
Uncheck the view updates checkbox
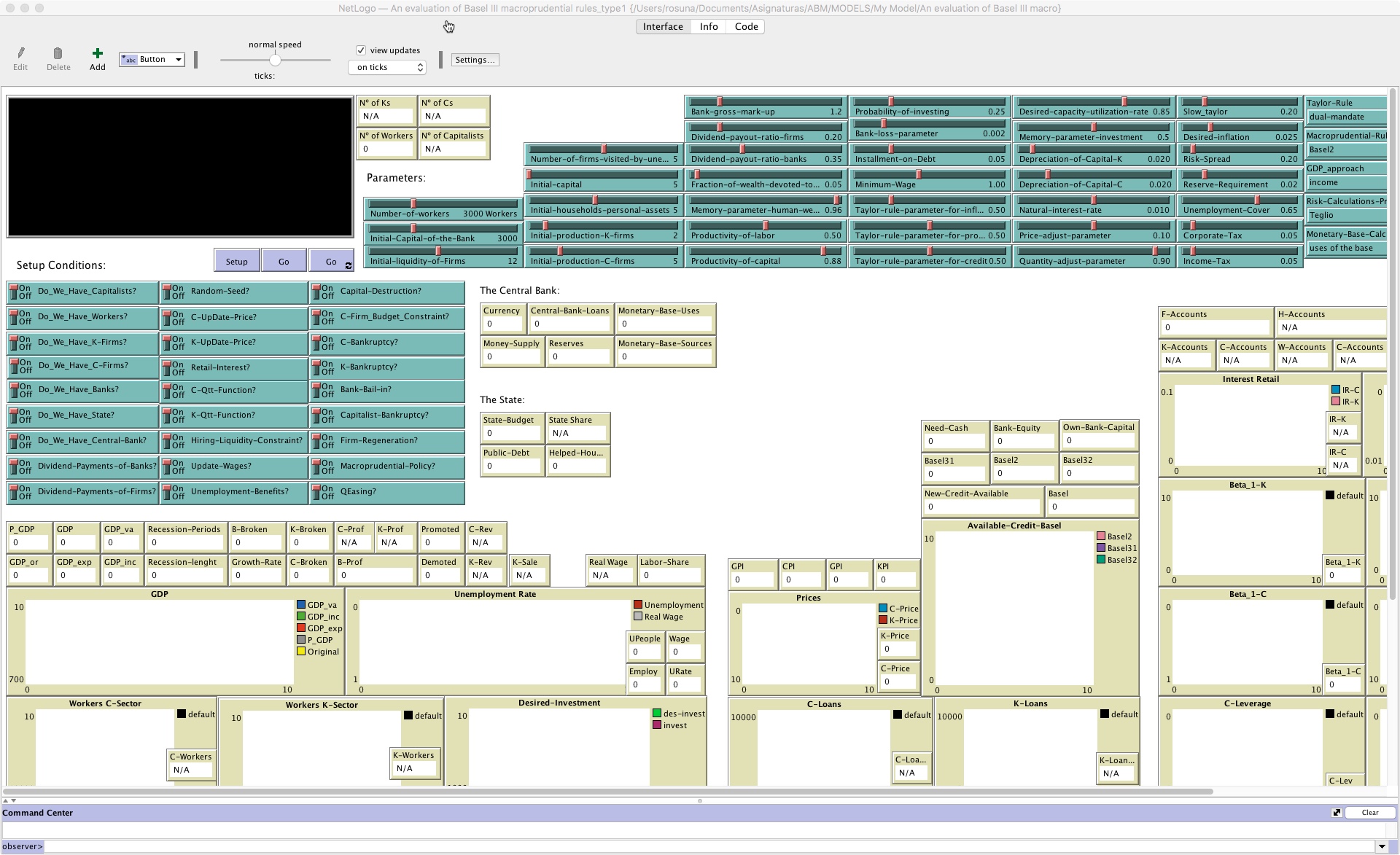pyautogui.click(x=361, y=50)
